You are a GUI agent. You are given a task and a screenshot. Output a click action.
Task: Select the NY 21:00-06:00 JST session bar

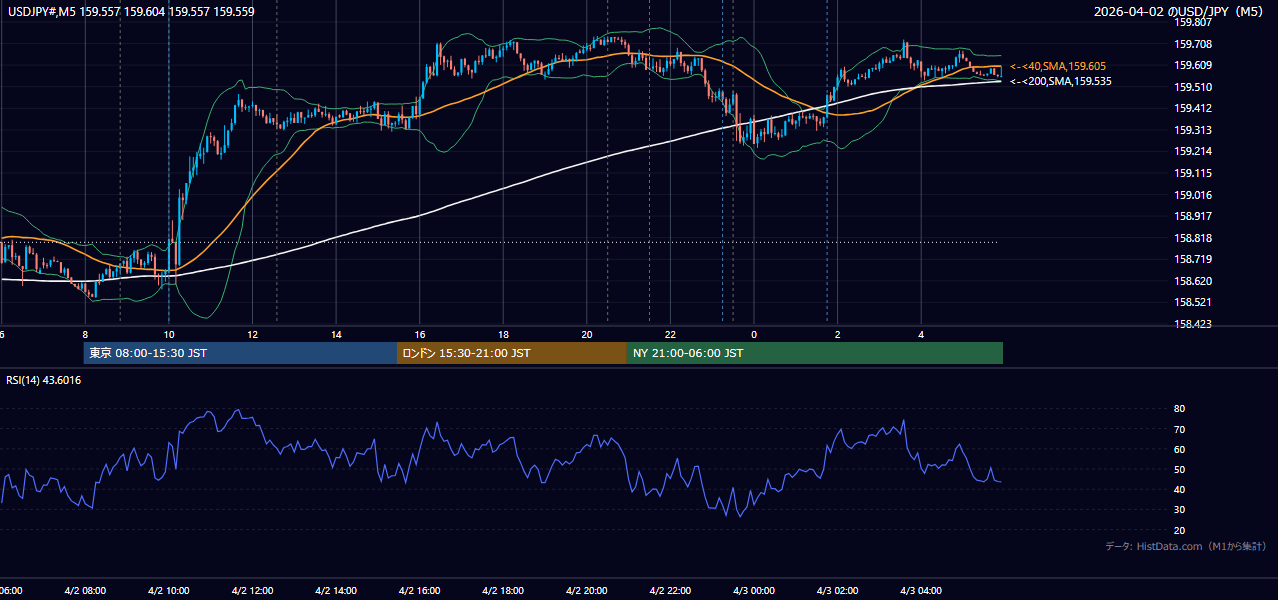[x=815, y=353]
